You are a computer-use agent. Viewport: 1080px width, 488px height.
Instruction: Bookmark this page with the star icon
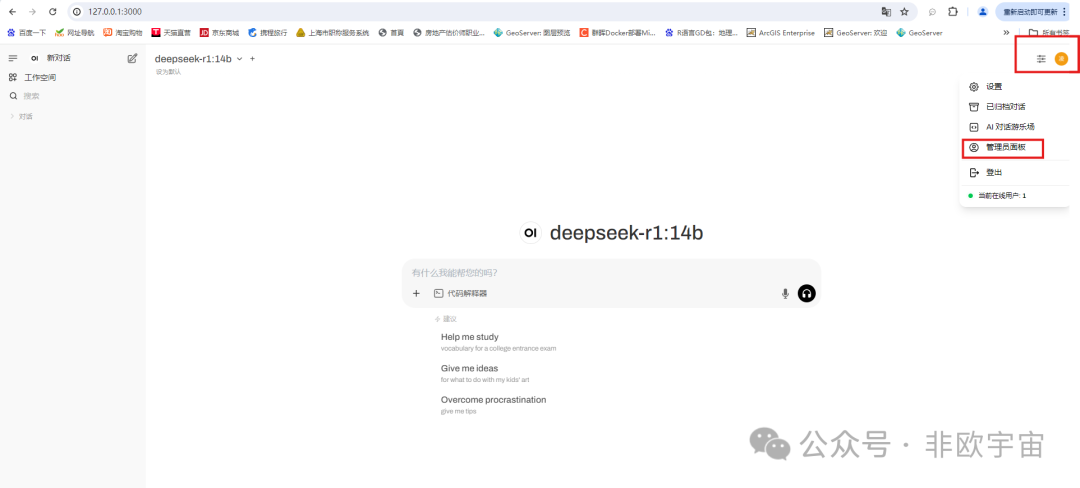(x=904, y=12)
